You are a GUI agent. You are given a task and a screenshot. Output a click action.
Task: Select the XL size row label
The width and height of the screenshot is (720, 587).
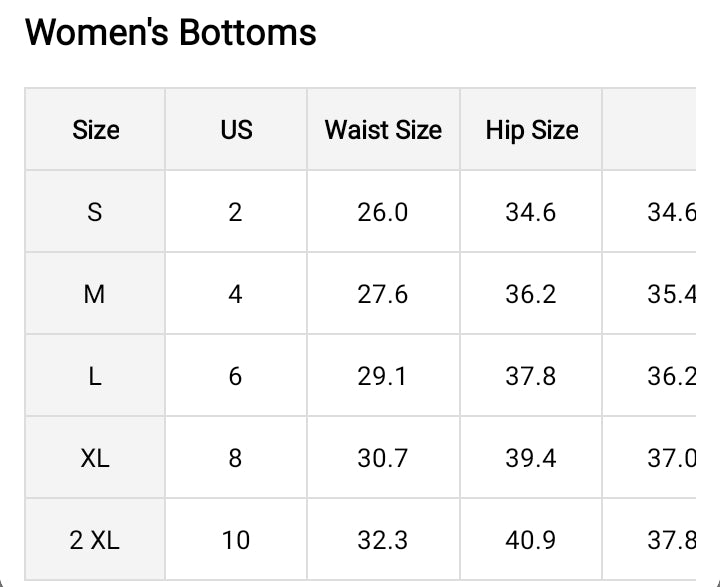(x=95, y=458)
